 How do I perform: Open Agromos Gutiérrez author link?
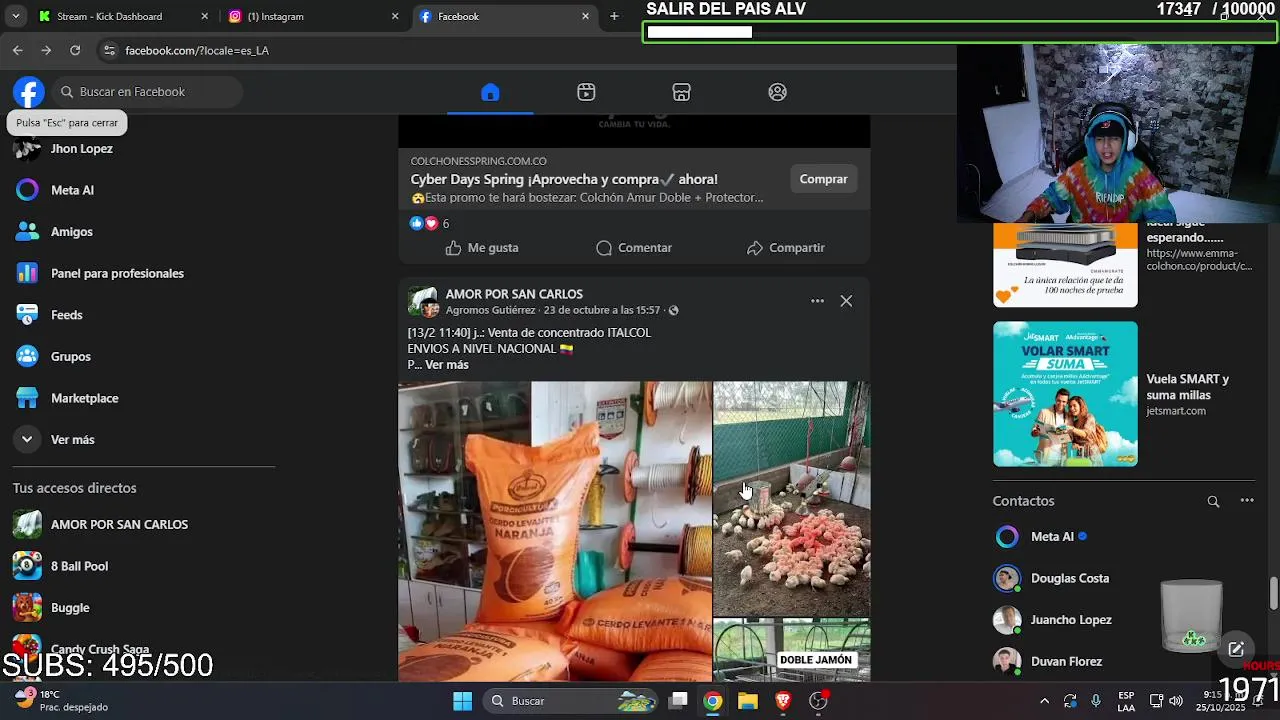490,310
